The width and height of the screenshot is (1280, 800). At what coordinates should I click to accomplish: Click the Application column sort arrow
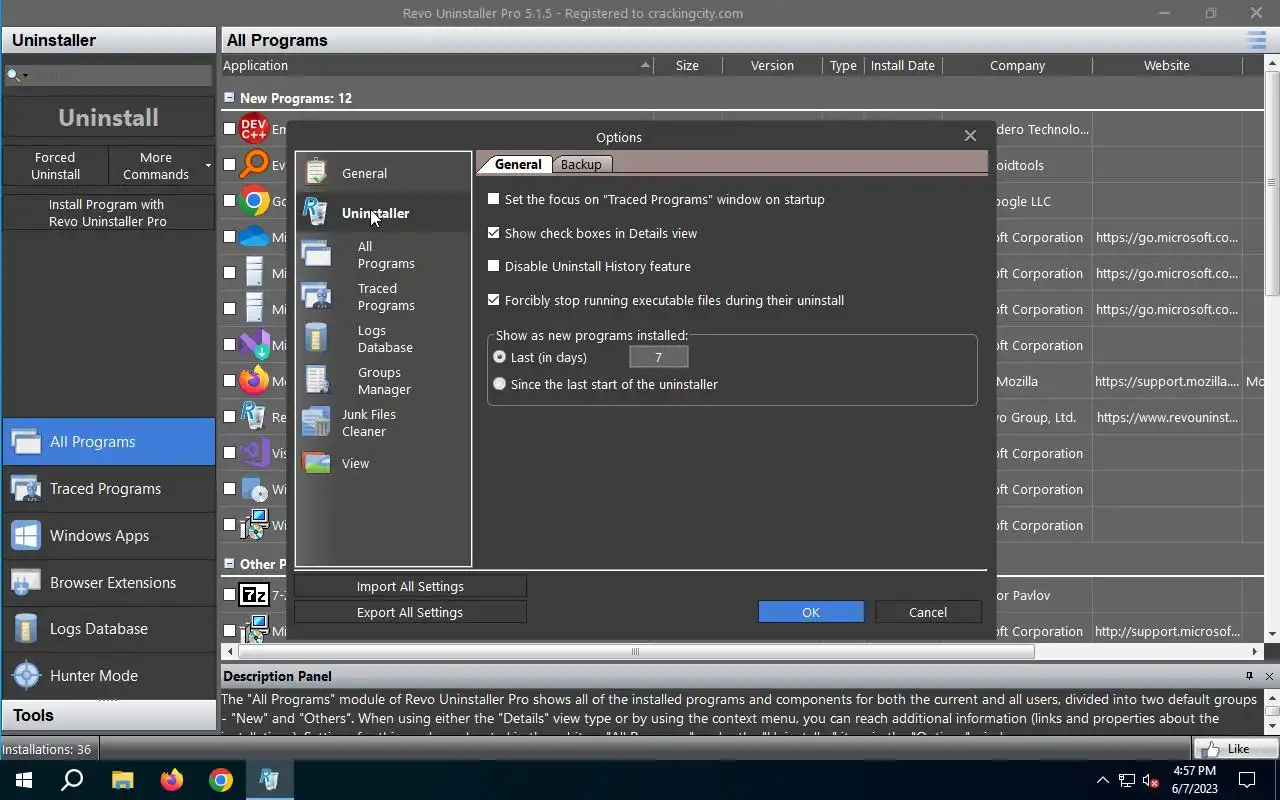(645, 66)
